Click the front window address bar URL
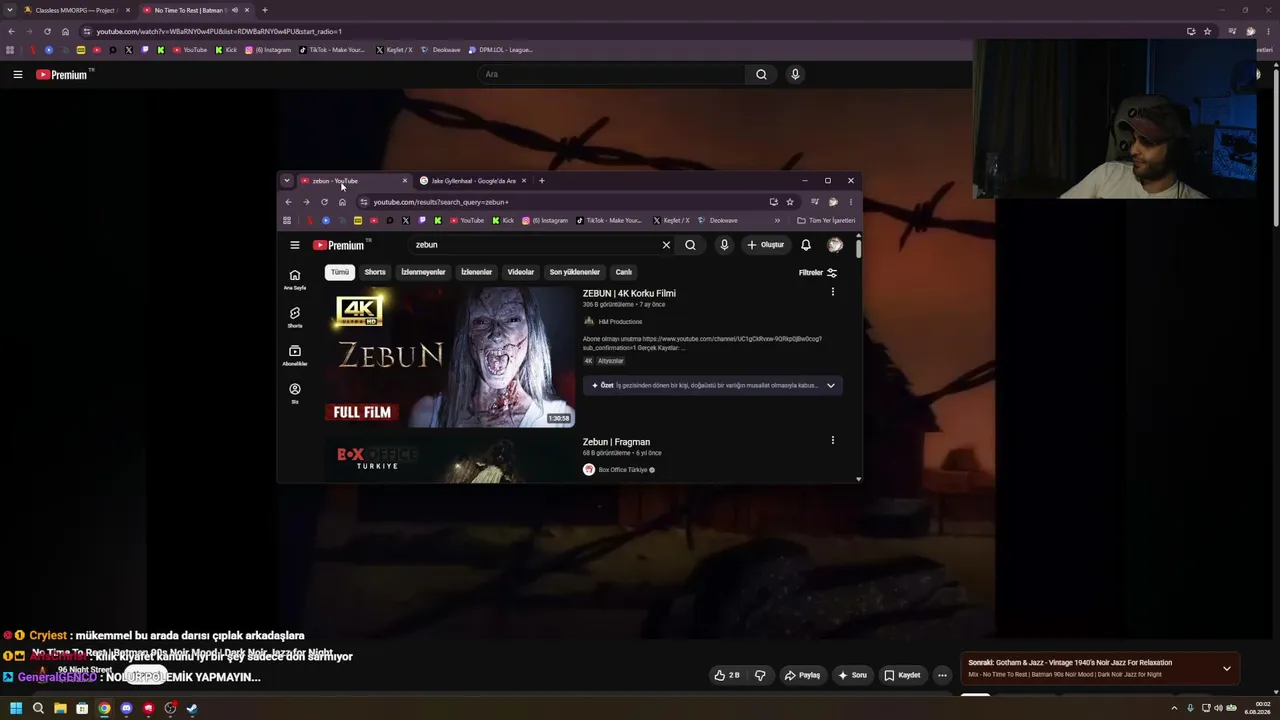Image resolution: width=1280 pixels, height=720 pixels. coord(441,202)
